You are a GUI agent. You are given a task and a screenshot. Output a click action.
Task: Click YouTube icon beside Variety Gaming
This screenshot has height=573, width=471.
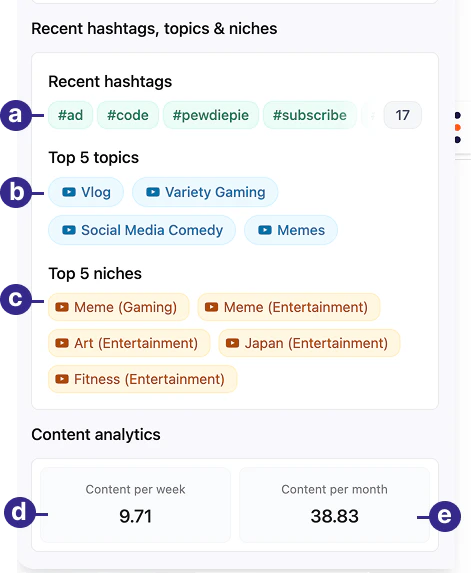tap(153, 192)
